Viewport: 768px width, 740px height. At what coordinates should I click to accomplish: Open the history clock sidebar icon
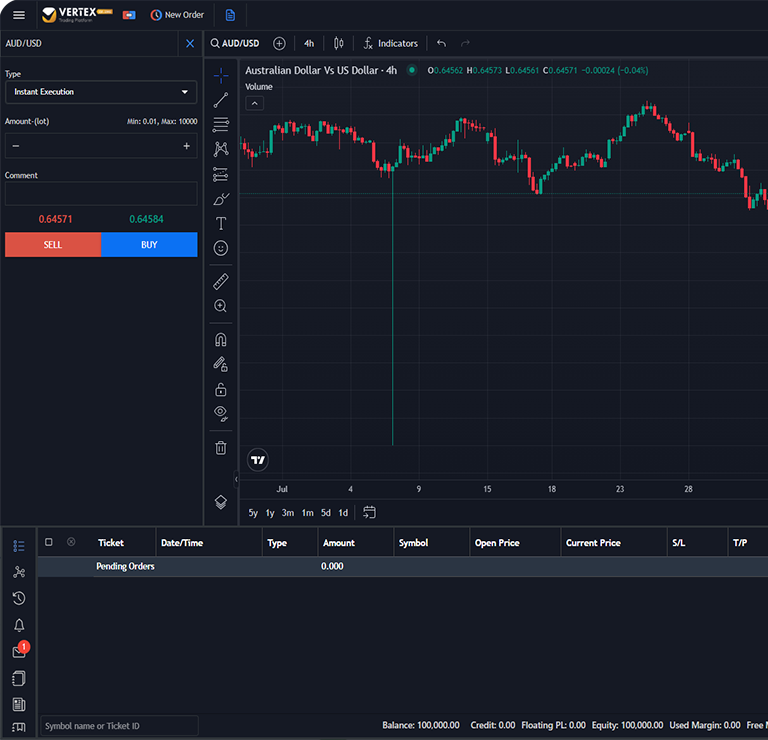[x=19, y=598]
